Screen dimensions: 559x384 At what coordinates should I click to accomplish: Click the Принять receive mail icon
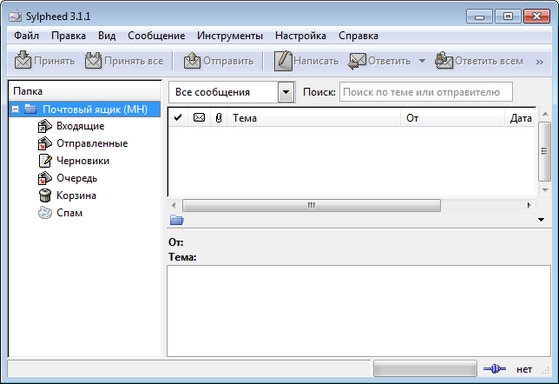tap(23, 60)
